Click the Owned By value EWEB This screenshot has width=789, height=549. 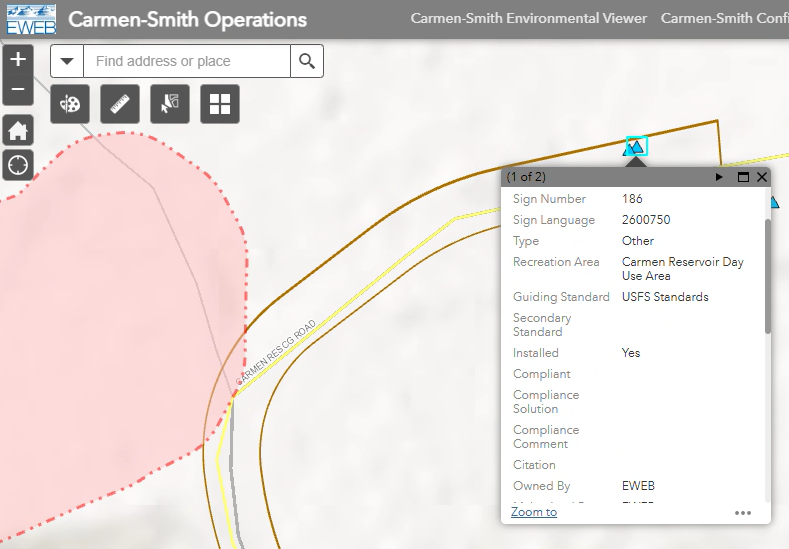[638, 486]
